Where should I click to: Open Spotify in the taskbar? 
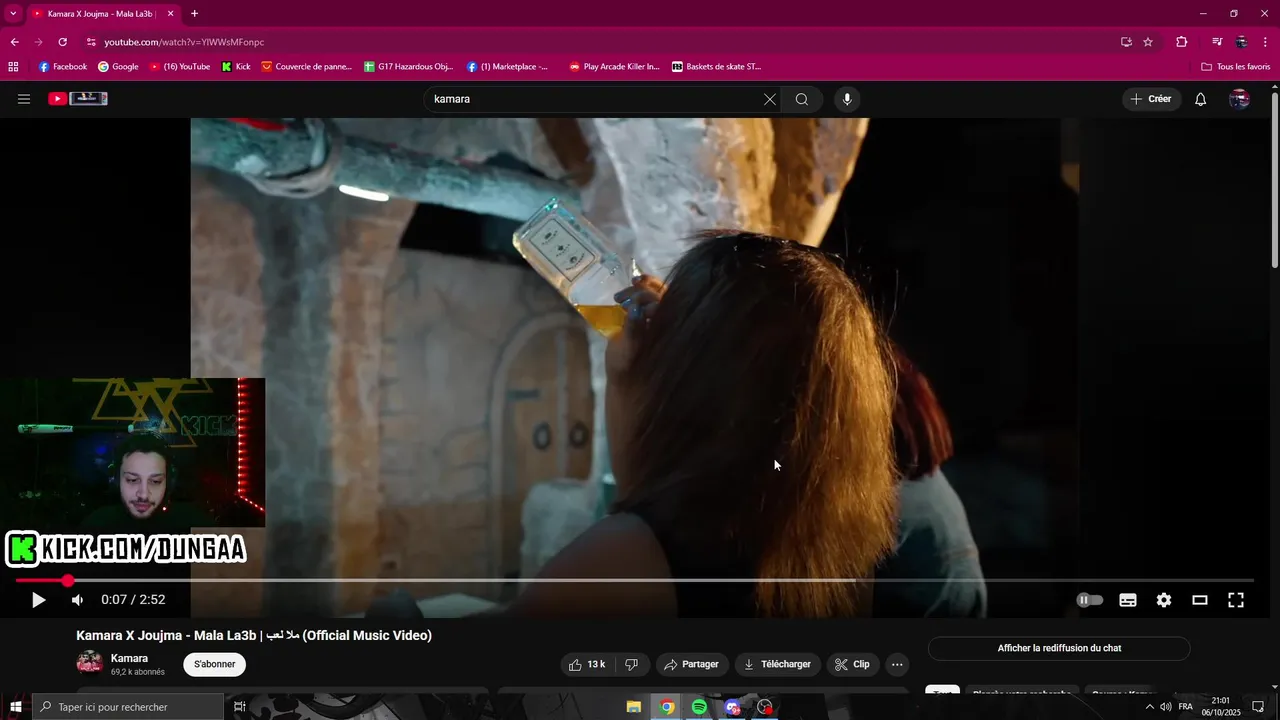tap(699, 707)
